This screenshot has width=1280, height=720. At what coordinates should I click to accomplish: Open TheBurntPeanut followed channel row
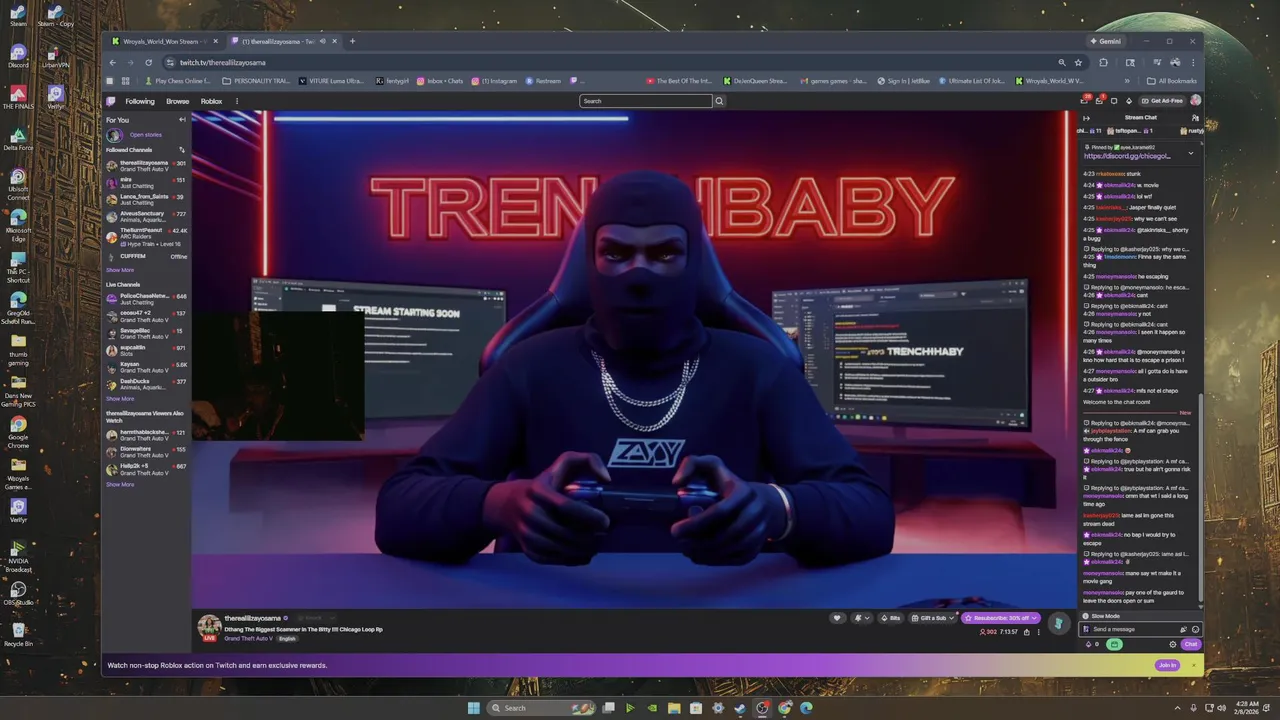[147, 236]
